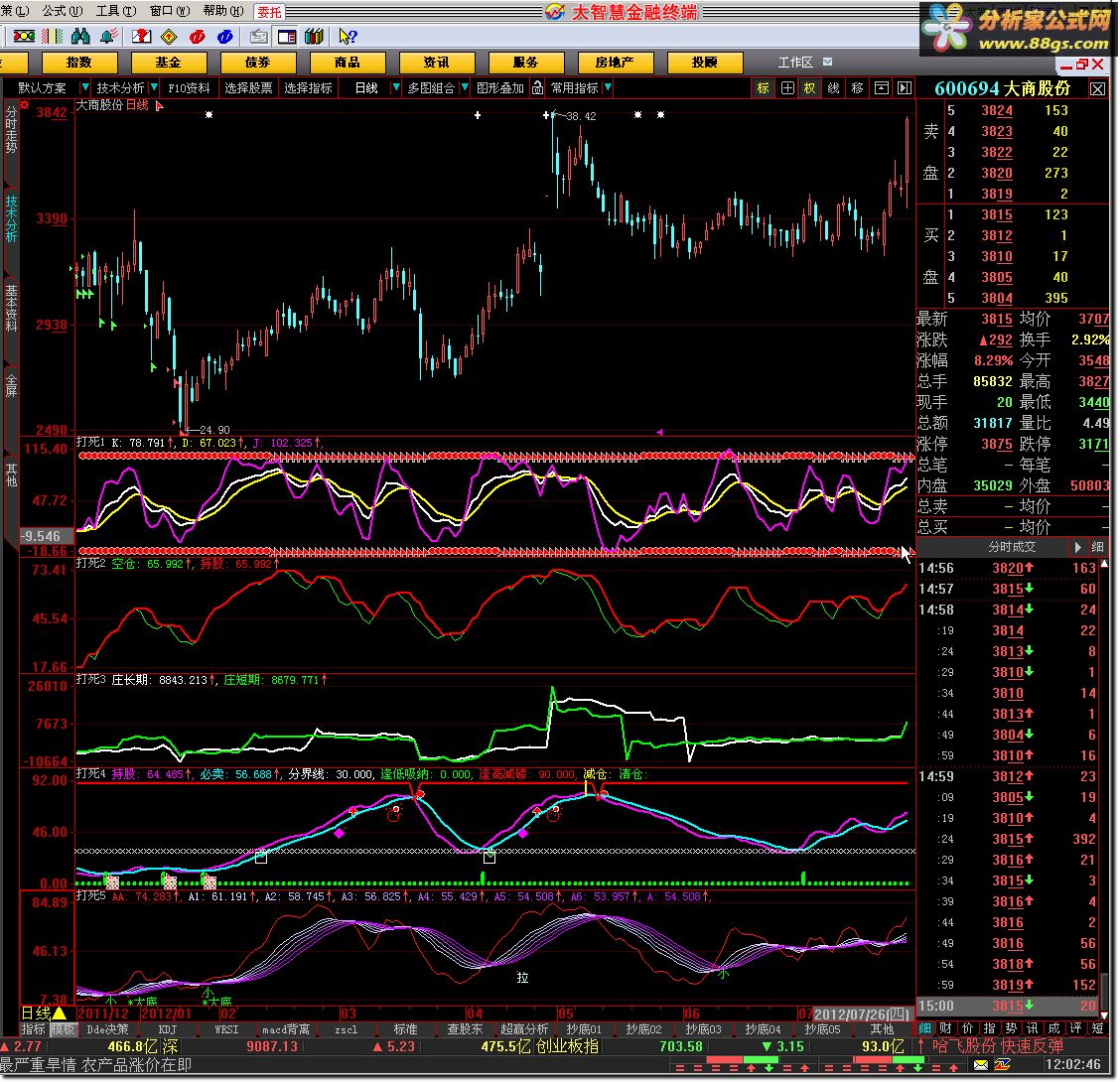Switch to 财 tab in bottom right panel

945,1027
